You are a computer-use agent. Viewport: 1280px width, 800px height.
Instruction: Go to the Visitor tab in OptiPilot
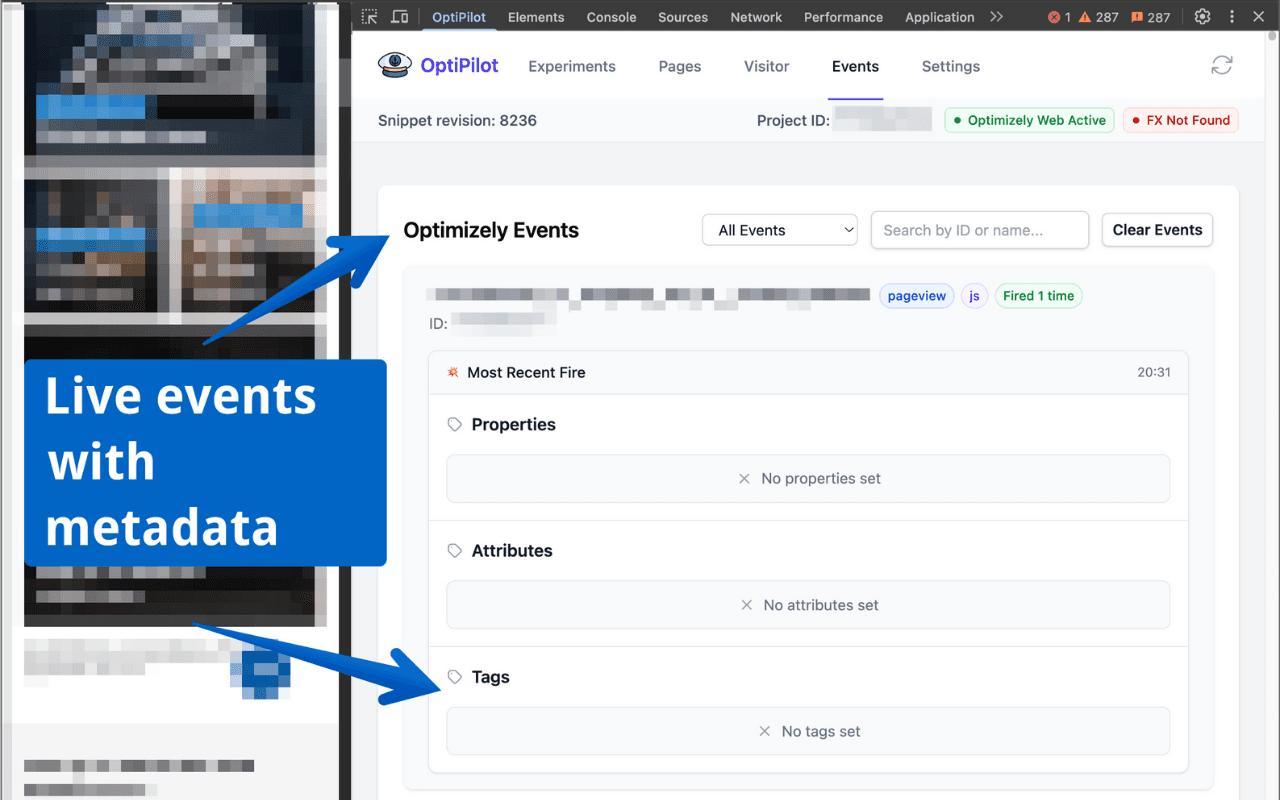(767, 66)
